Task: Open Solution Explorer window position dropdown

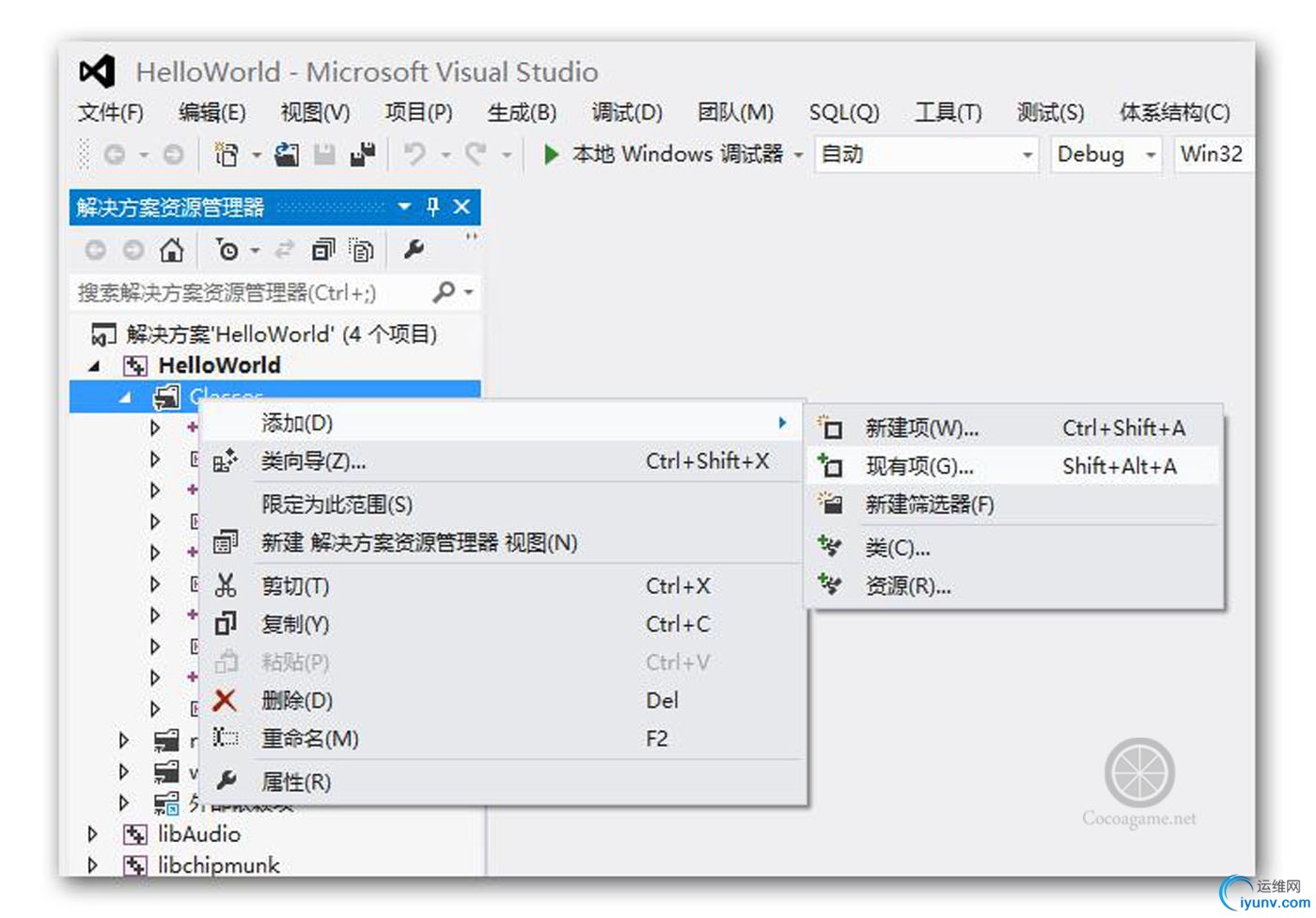Action: (404, 207)
